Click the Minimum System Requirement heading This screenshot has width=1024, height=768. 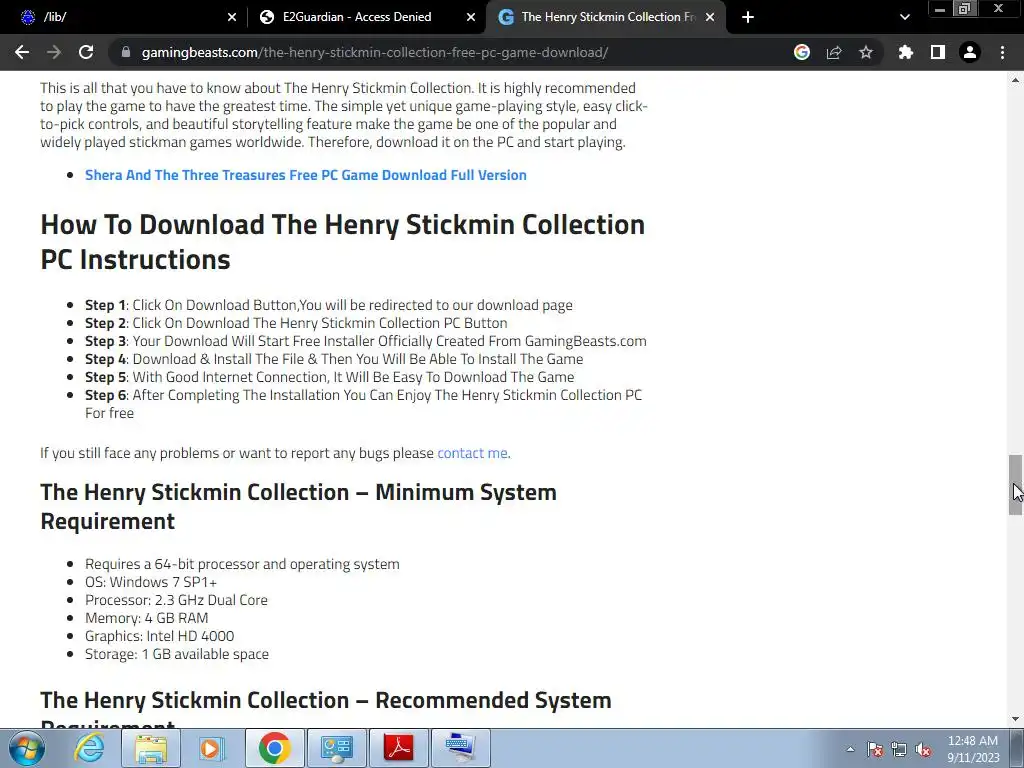click(x=298, y=506)
